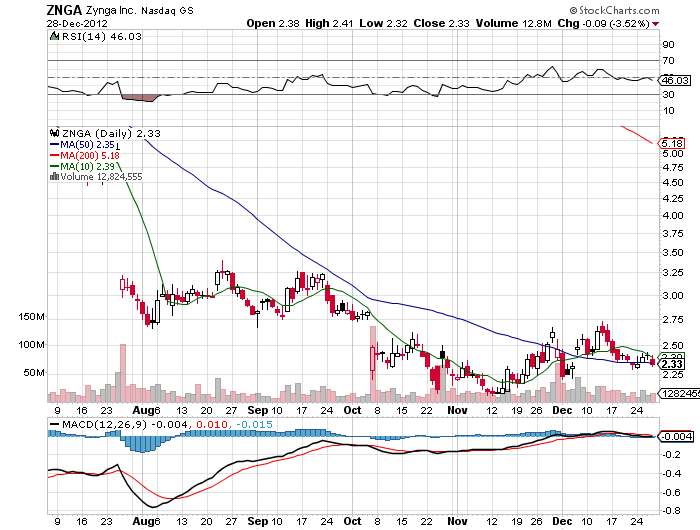Click the MA(10) 2.39 legend entry
Screen dimensions: 700x530
click(x=83, y=166)
